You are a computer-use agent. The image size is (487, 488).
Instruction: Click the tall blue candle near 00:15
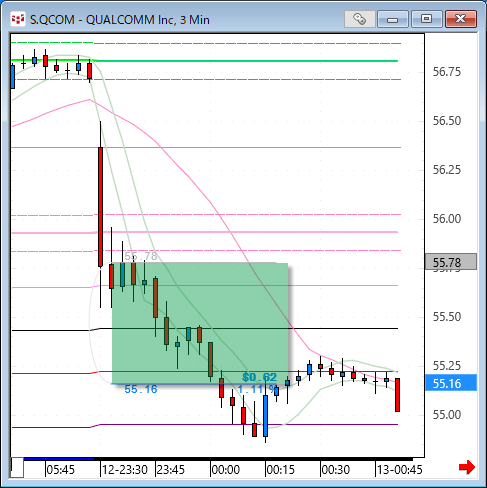[x=265, y=416]
